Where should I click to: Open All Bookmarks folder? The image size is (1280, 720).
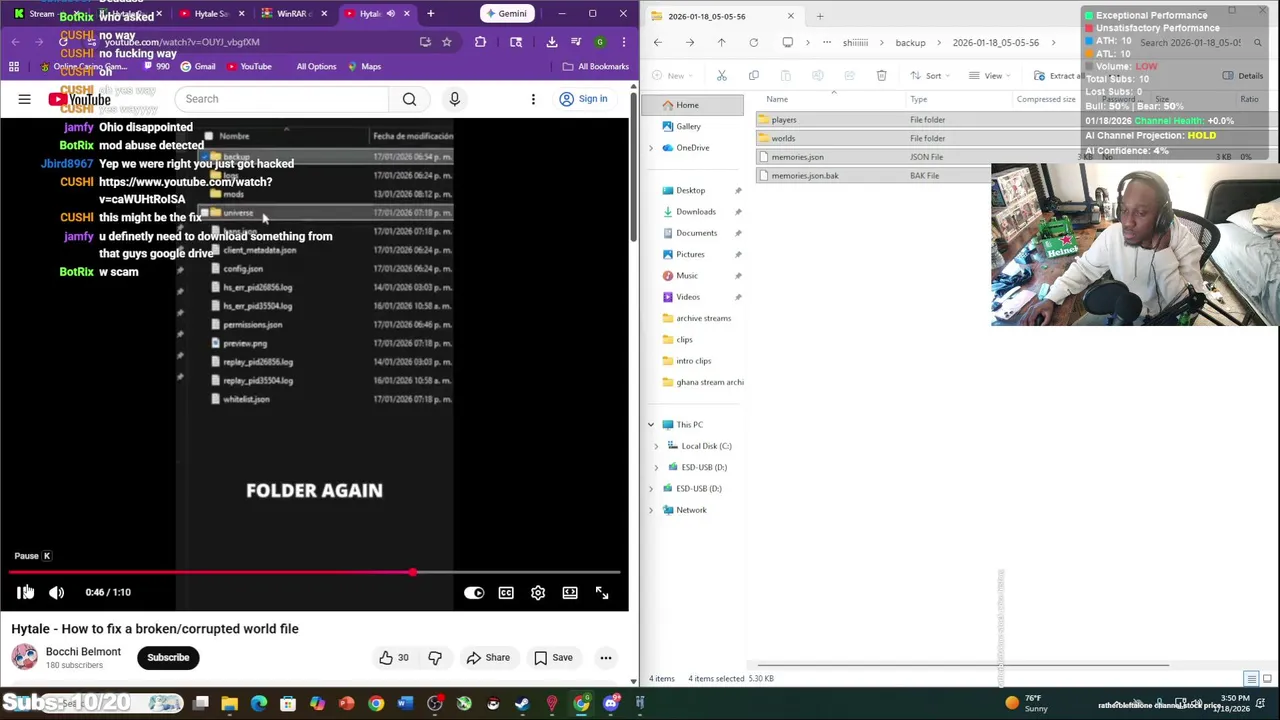click(x=596, y=67)
